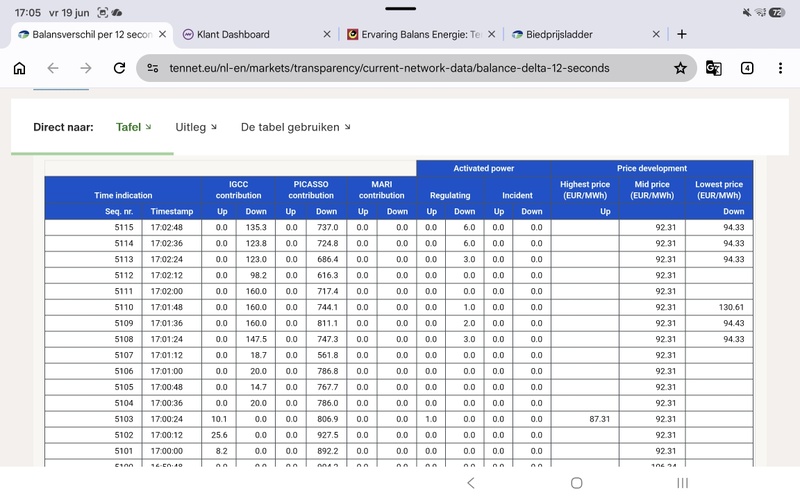Tap the status bar date vr 19 jun
This screenshot has width=800, height=500.
point(69,13)
